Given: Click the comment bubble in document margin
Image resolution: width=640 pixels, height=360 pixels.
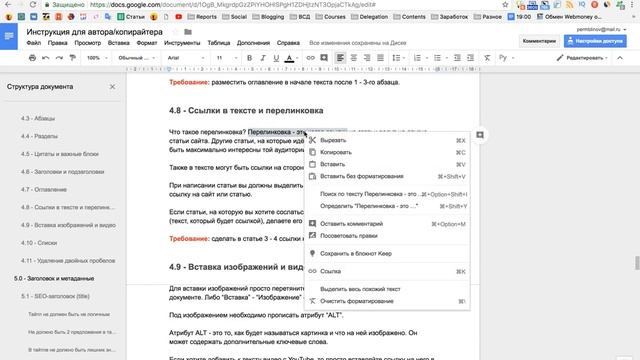Looking at the screenshot, I should [480, 135].
